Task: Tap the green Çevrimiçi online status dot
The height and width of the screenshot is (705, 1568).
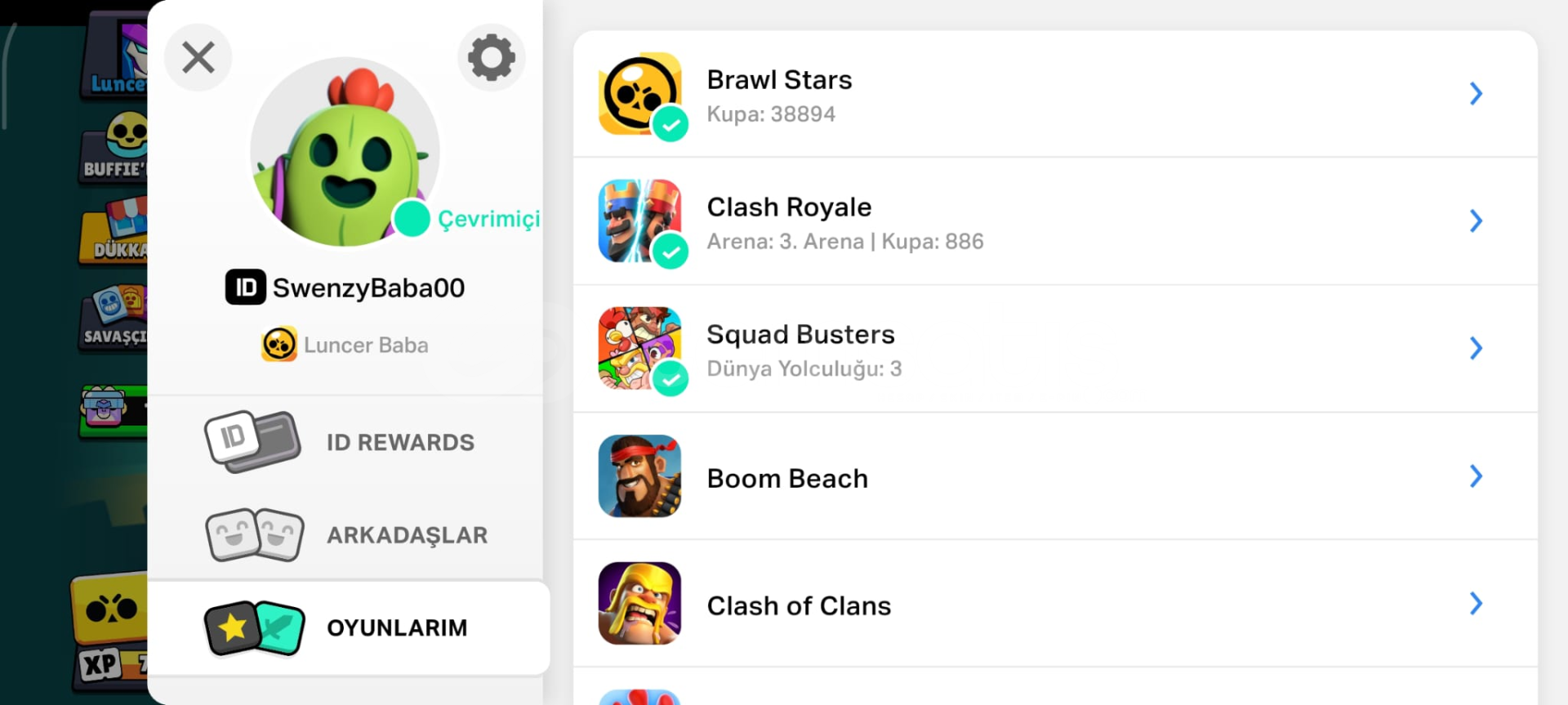Action: 412,218
